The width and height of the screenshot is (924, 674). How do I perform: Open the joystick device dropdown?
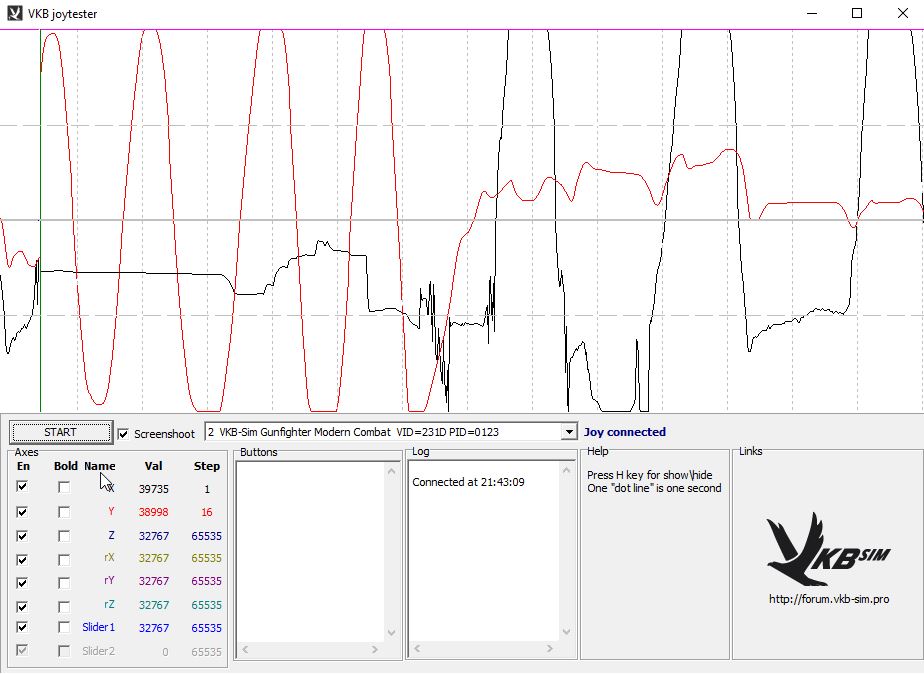pos(569,432)
